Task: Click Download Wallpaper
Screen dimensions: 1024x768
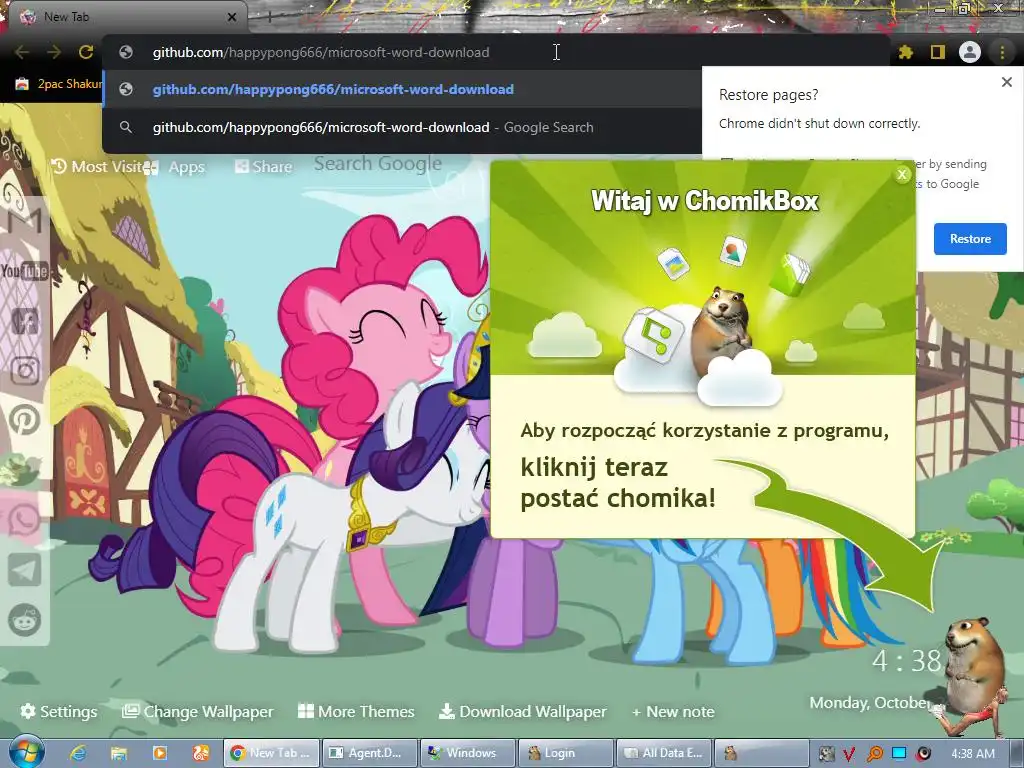Action: coord(522,712)
